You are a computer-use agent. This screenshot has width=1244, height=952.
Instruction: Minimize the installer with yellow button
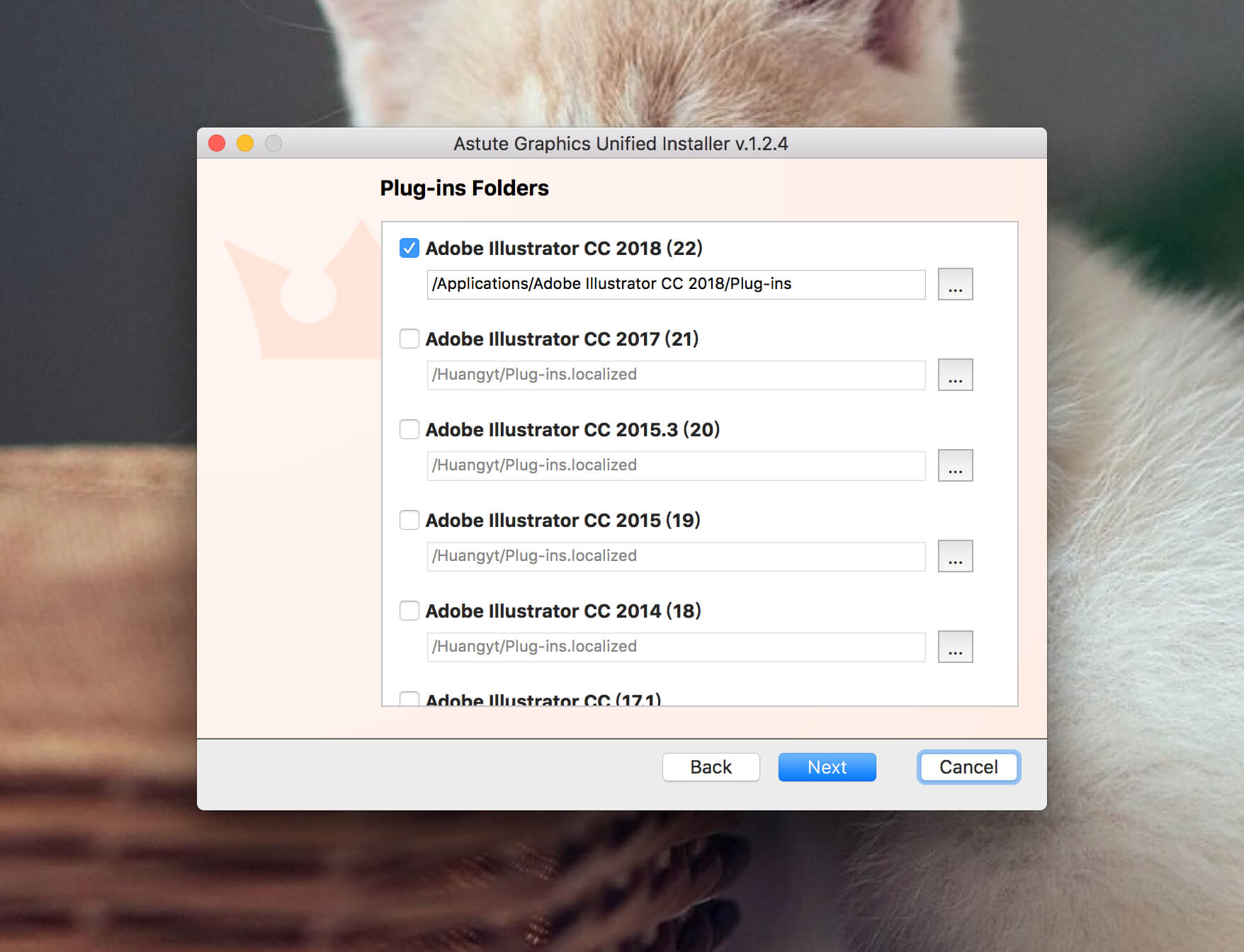click(x=245, y=143)
